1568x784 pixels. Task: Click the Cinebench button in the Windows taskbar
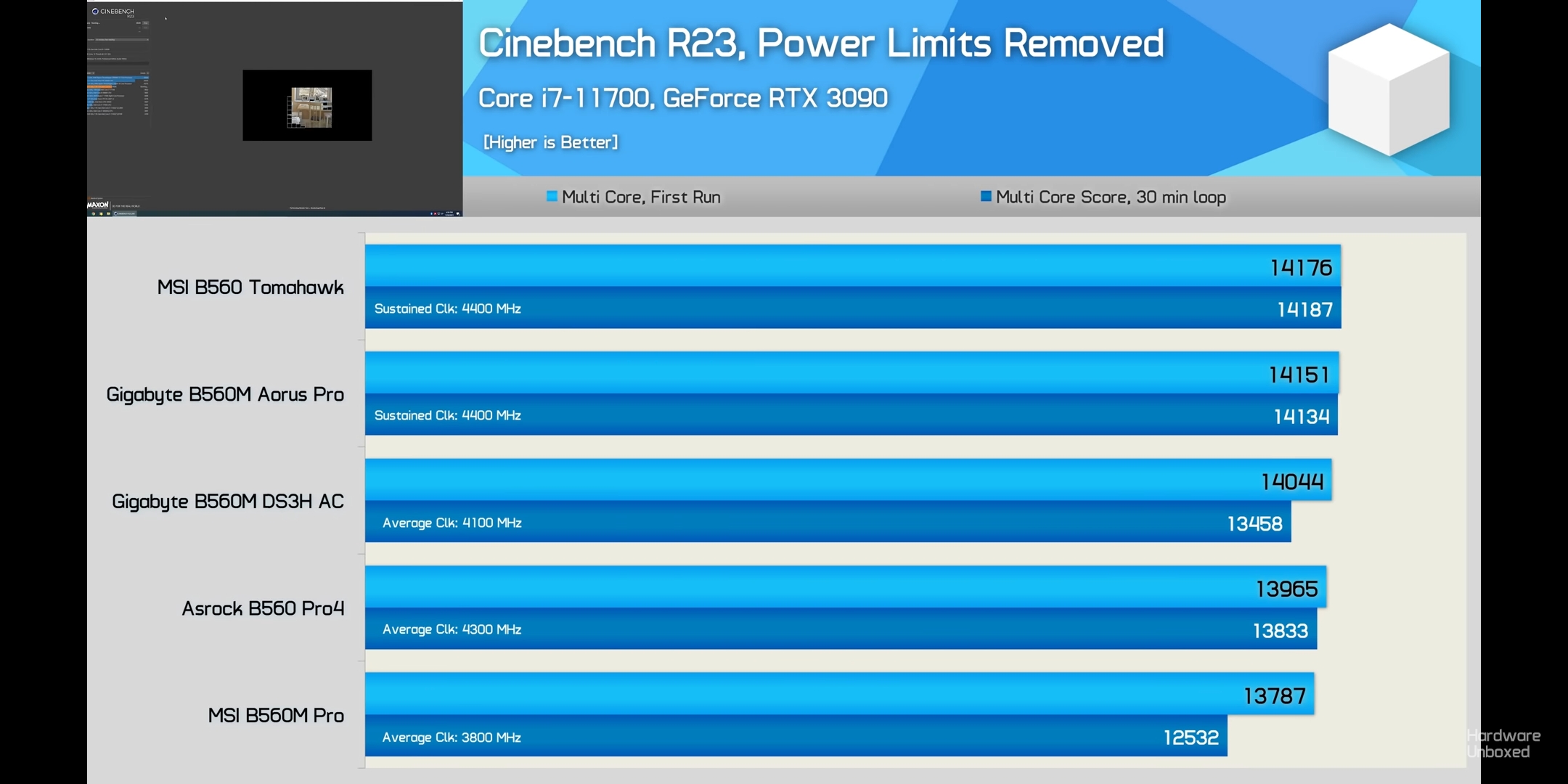(x=125, y=213)
